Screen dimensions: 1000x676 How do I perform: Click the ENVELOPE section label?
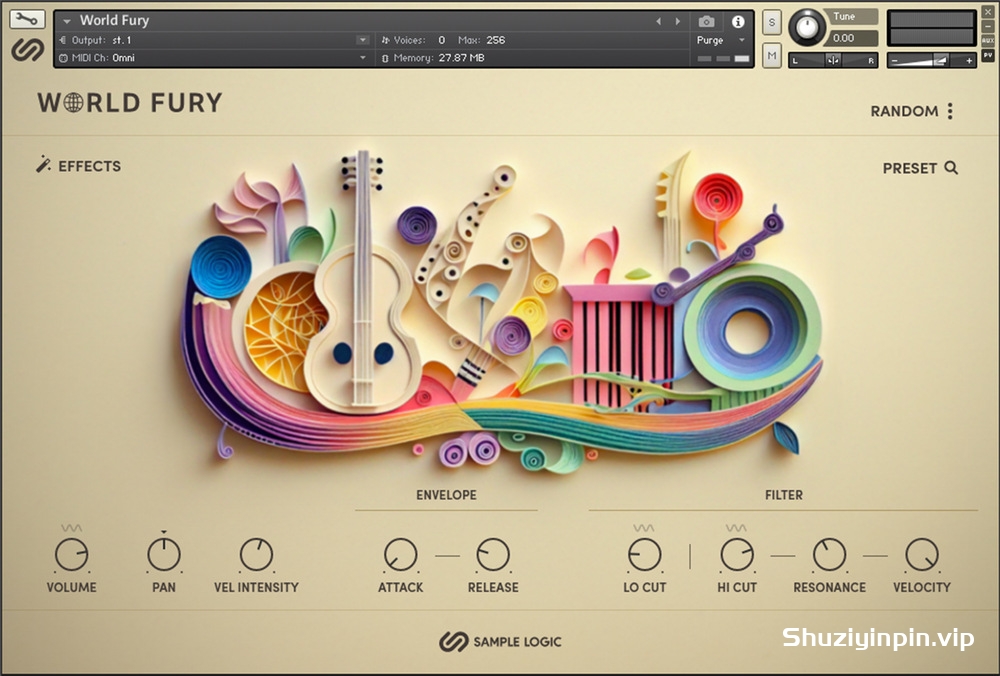click(446, 495)
